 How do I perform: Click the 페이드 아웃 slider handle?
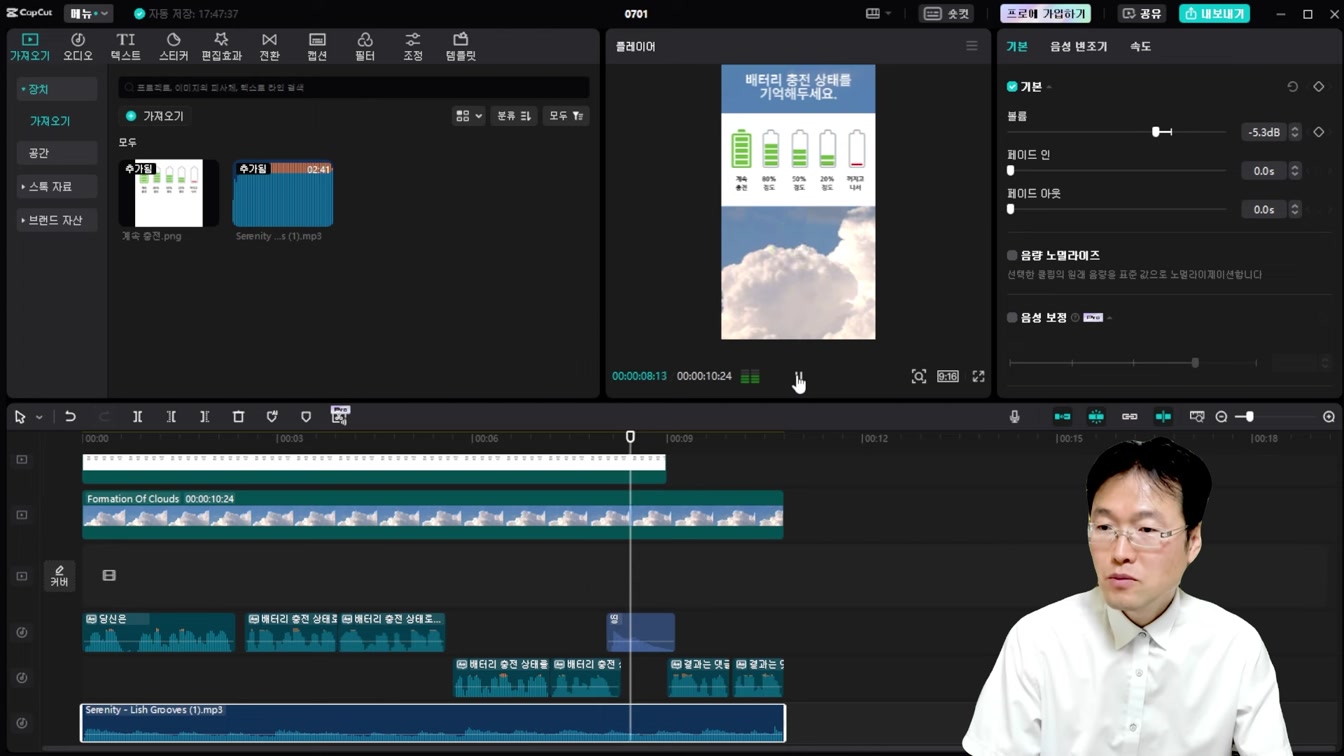click(1010, 209)
